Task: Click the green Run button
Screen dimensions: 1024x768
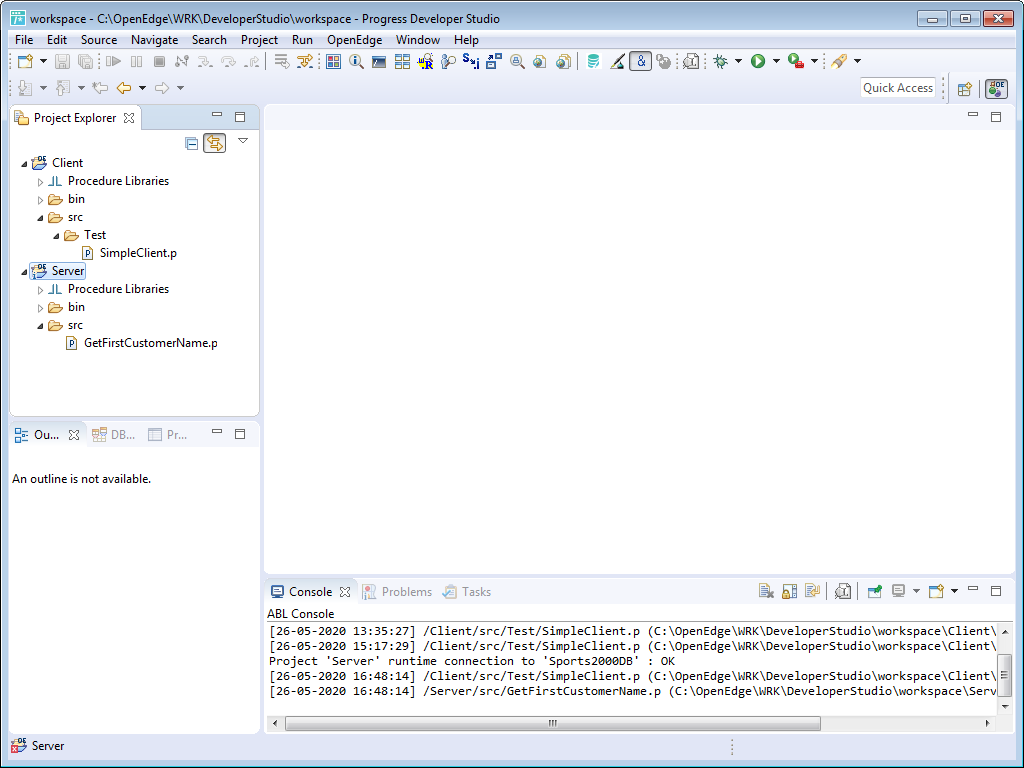Action: point(758,61)
